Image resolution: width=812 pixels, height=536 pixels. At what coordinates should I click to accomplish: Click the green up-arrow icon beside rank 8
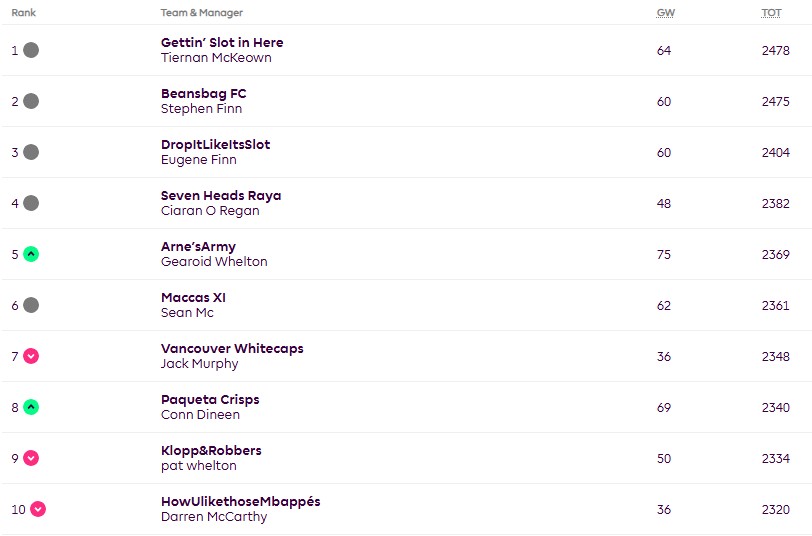pos(31,407)
